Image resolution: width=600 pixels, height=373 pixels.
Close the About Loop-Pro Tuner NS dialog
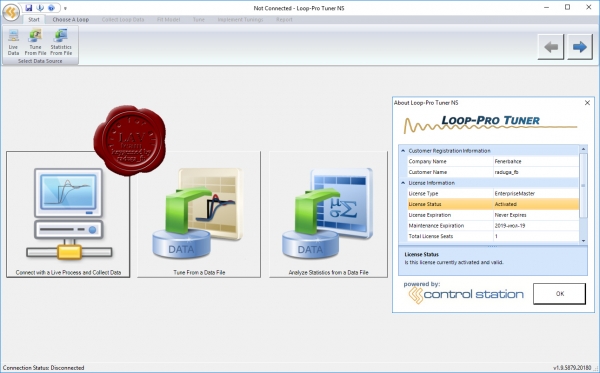click(587, 103)
